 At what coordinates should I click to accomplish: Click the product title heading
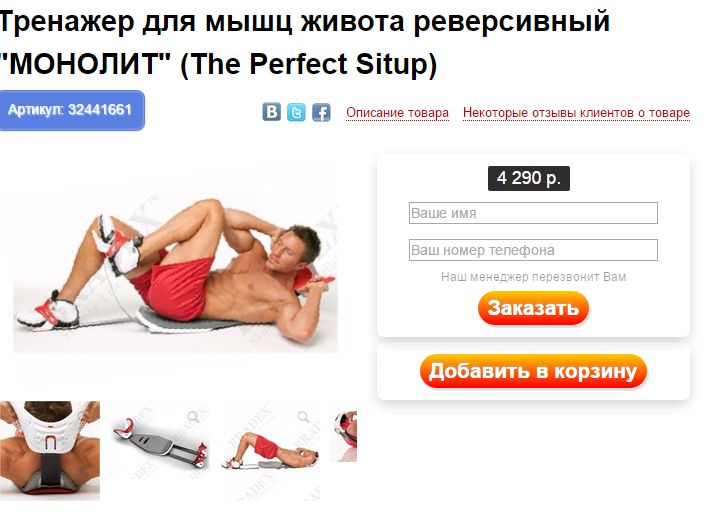click(x=304, y=43)
